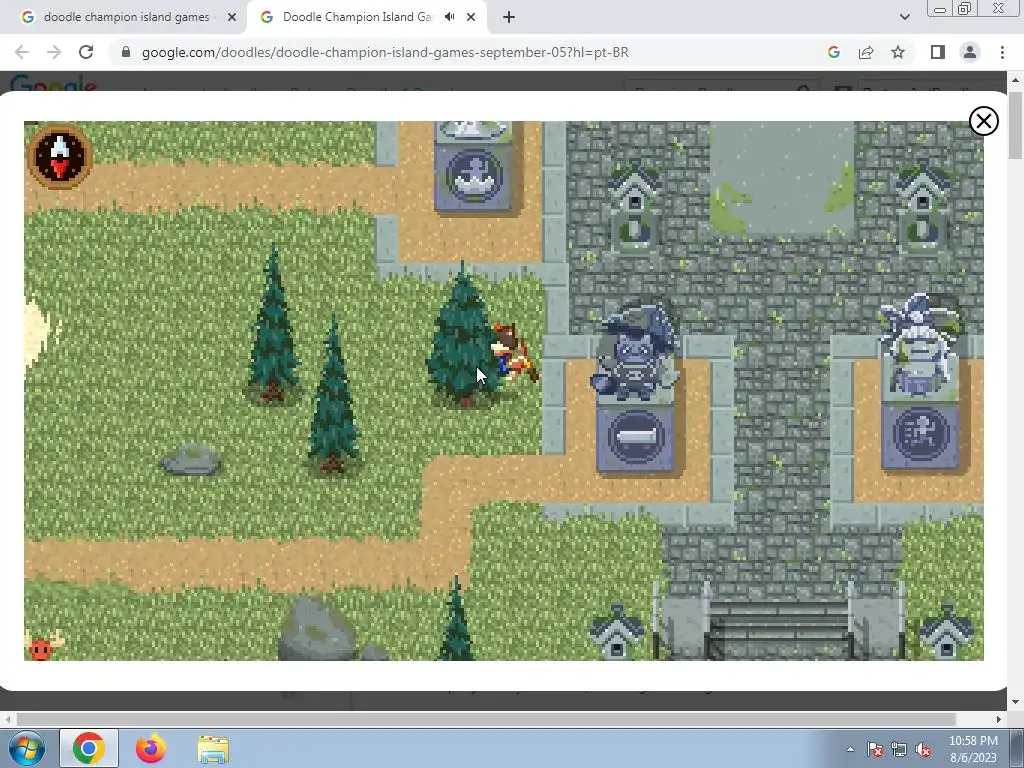The height and width of the screenshot is (768, 1024).
Task: Click the horizontal scrollbar right arrow
Action: 999,719
